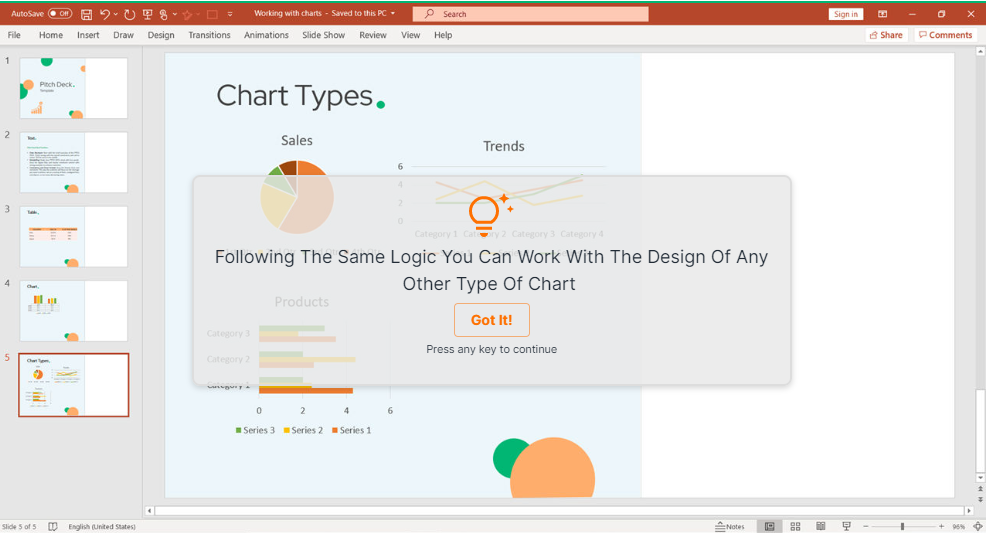Open the Slide Show tab
This screenshot has width=986, height=533.
(323, 35)
